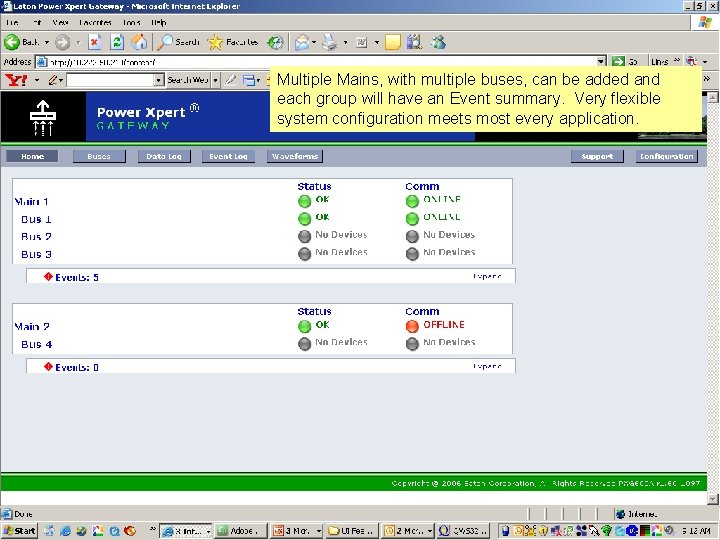Click the Edit with Word toolbar icon

[x=361, y=43]
